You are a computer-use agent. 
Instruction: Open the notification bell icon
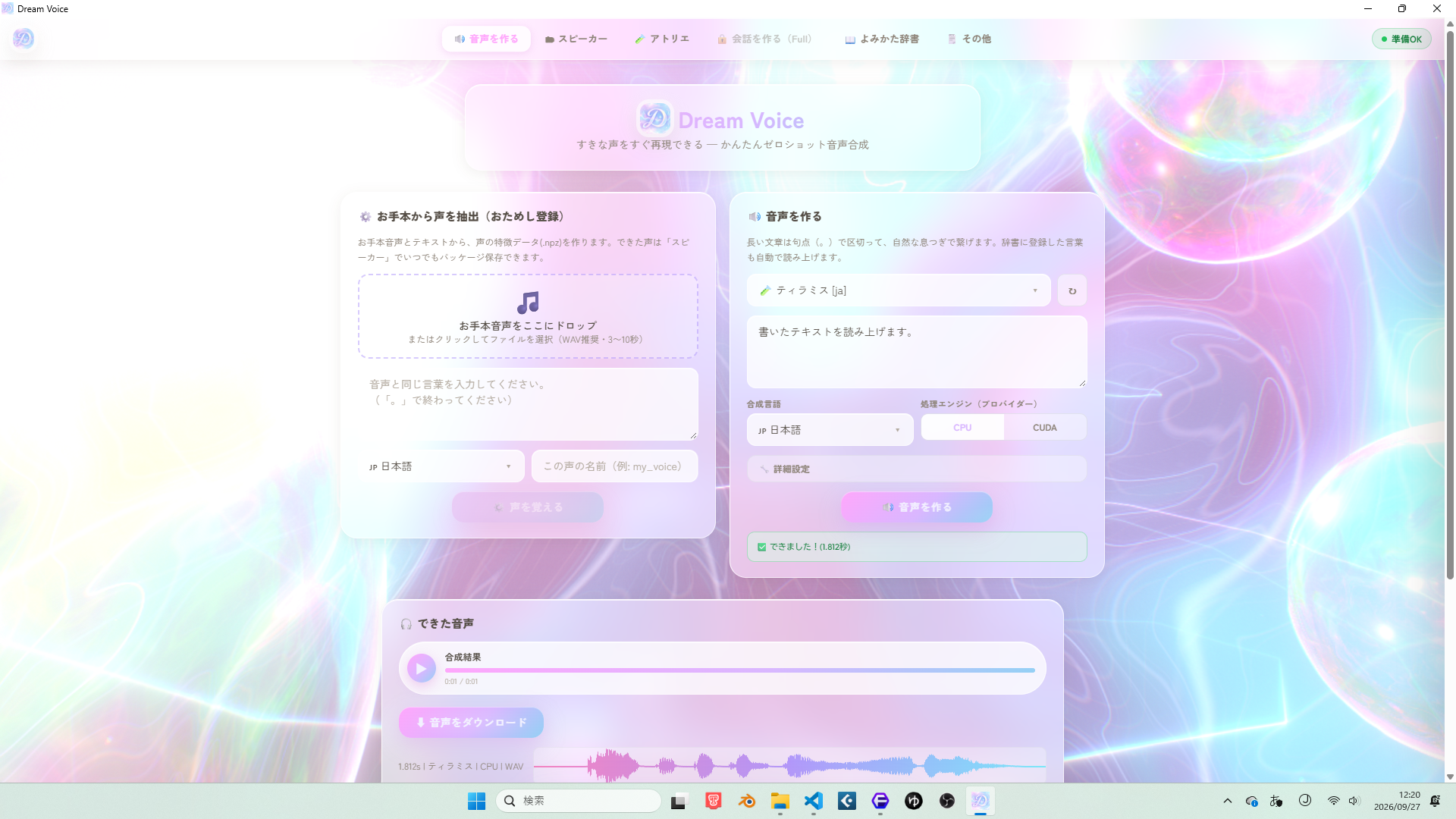(x=1436, y=801)
